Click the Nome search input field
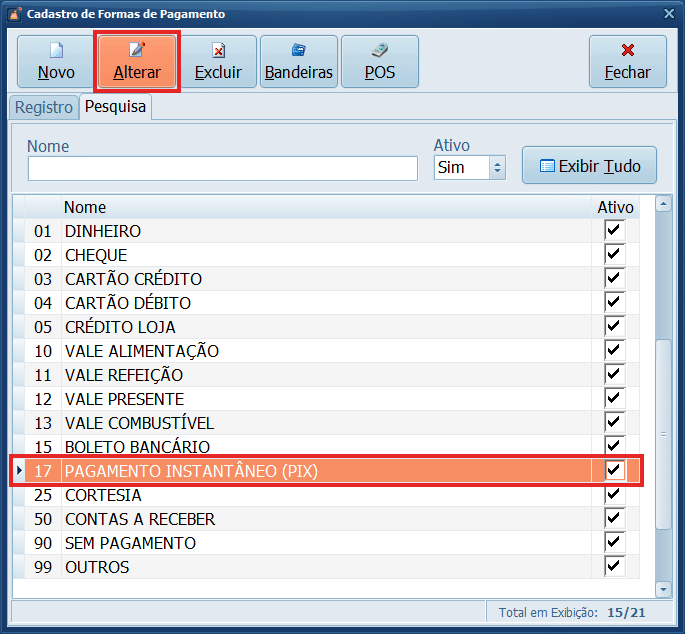Image resolution: width=685 pixels, height=634 pixels. (222, 168)
